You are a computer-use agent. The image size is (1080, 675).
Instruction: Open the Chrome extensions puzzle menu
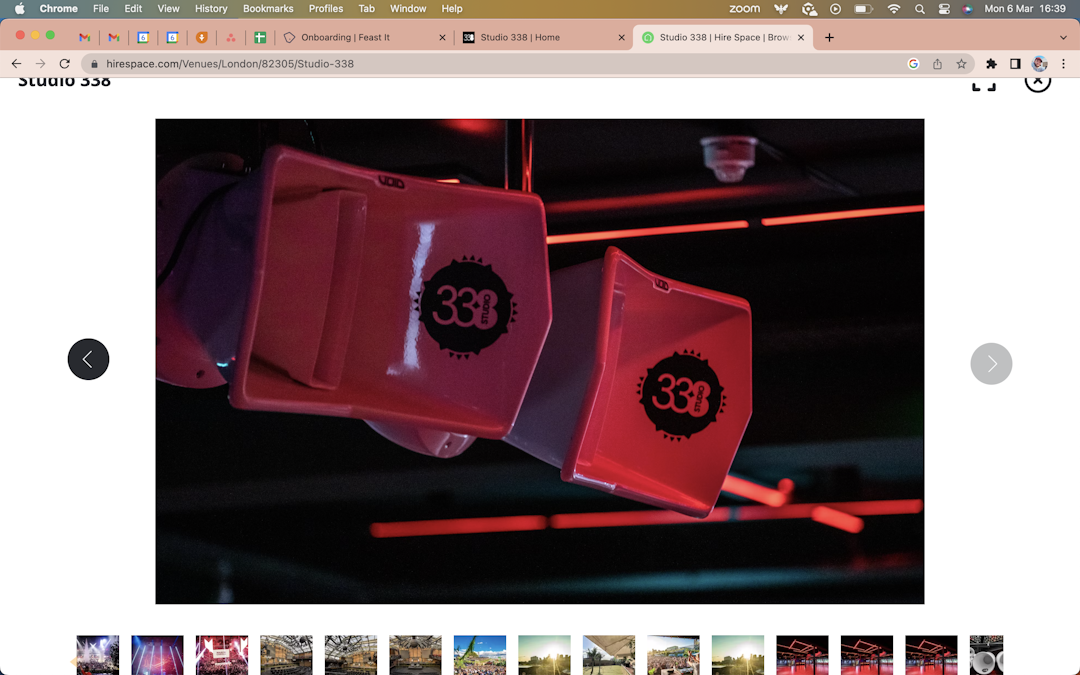point(991,63)
